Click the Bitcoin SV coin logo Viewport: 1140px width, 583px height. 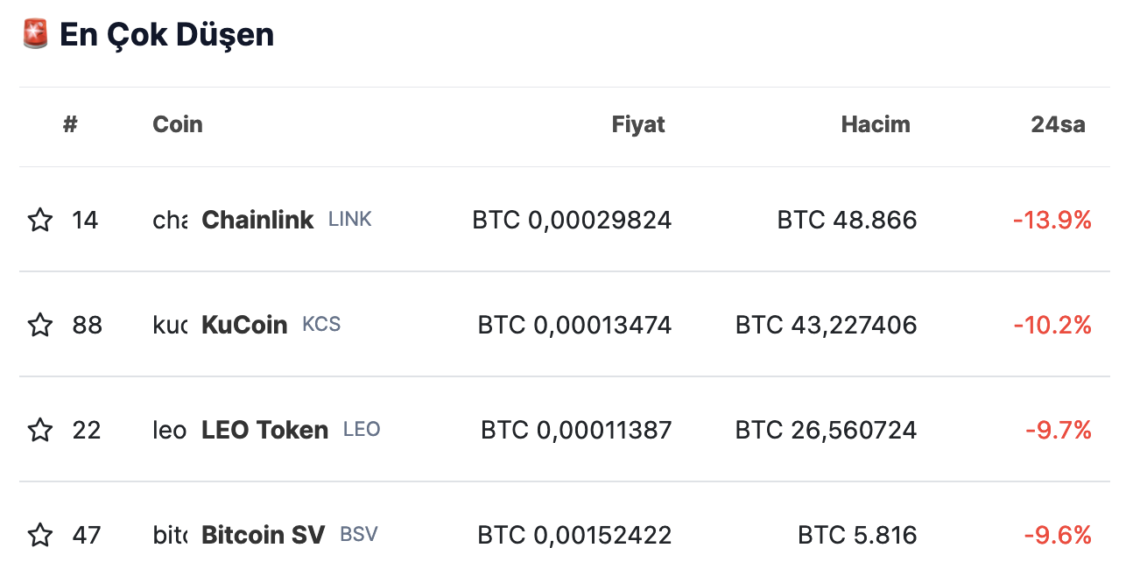click(170, 535)
